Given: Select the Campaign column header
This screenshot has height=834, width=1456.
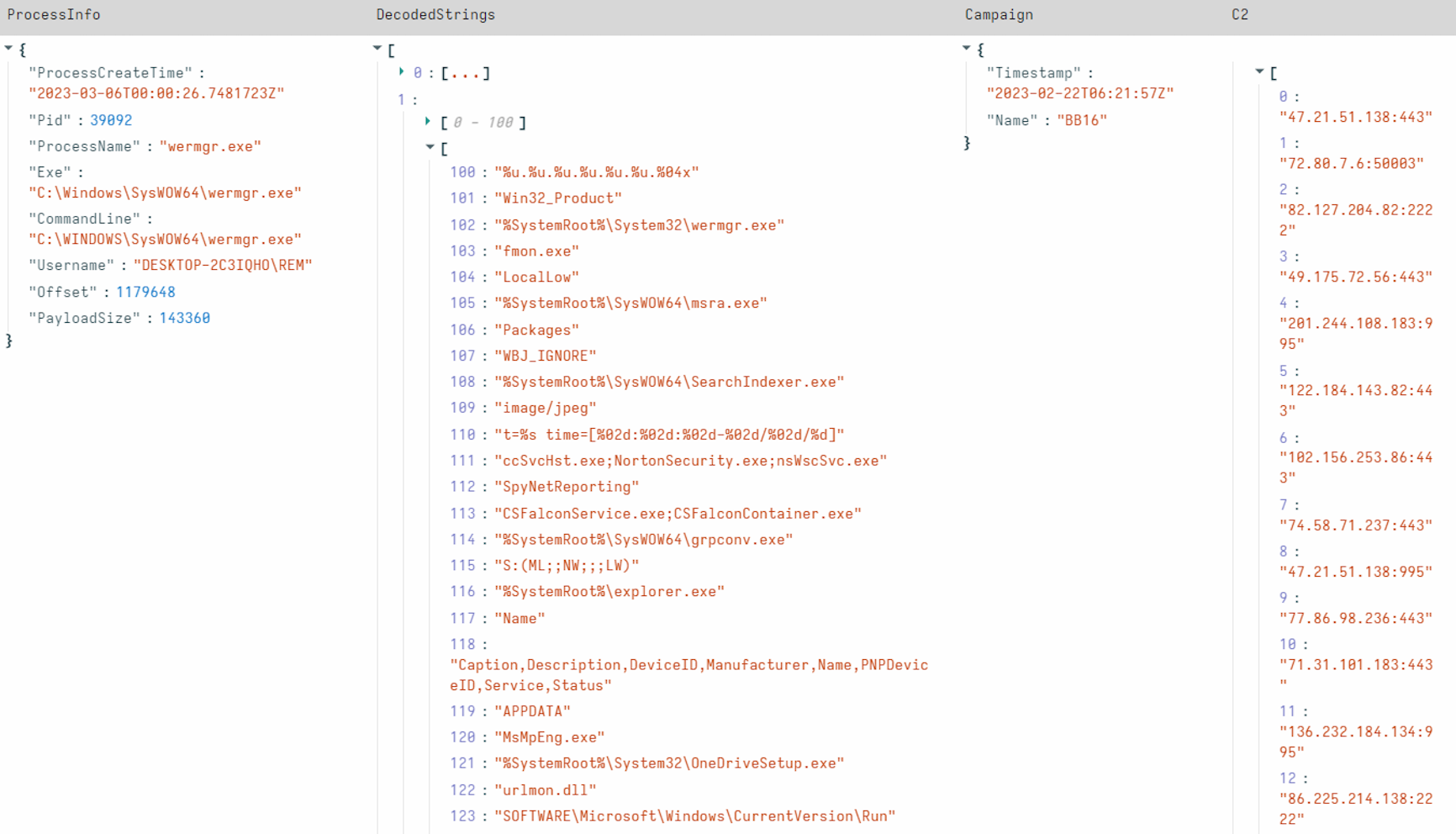Looking at the screenshot, I should 999,14.
